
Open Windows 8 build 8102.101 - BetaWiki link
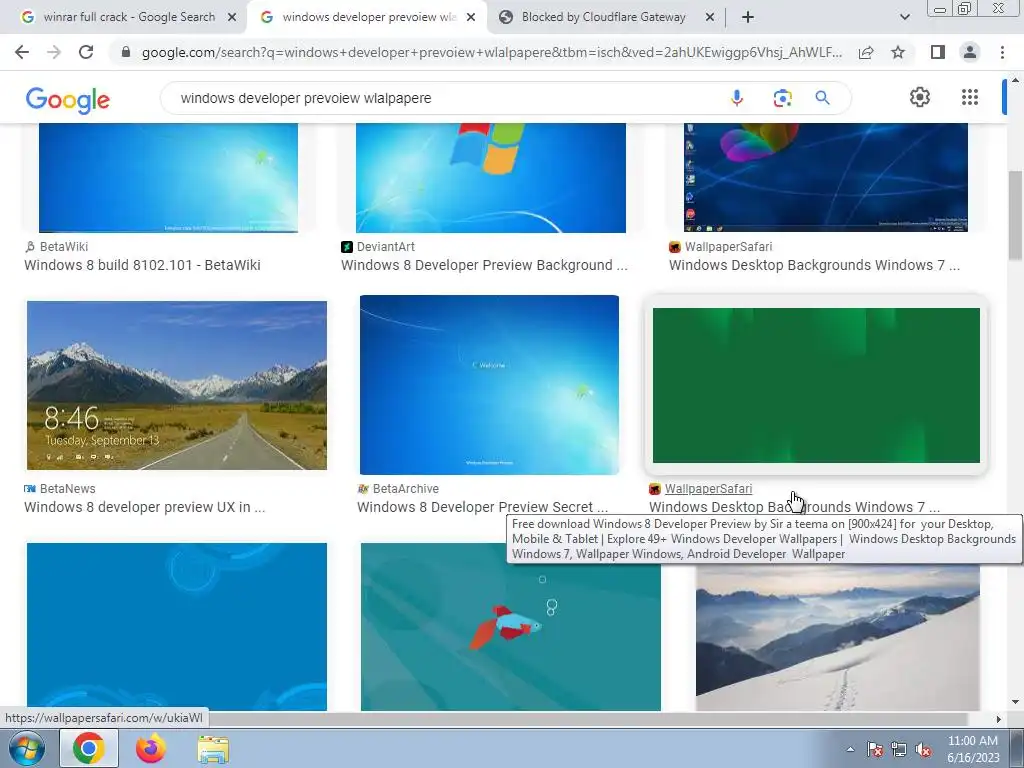(x=142, y=265)
